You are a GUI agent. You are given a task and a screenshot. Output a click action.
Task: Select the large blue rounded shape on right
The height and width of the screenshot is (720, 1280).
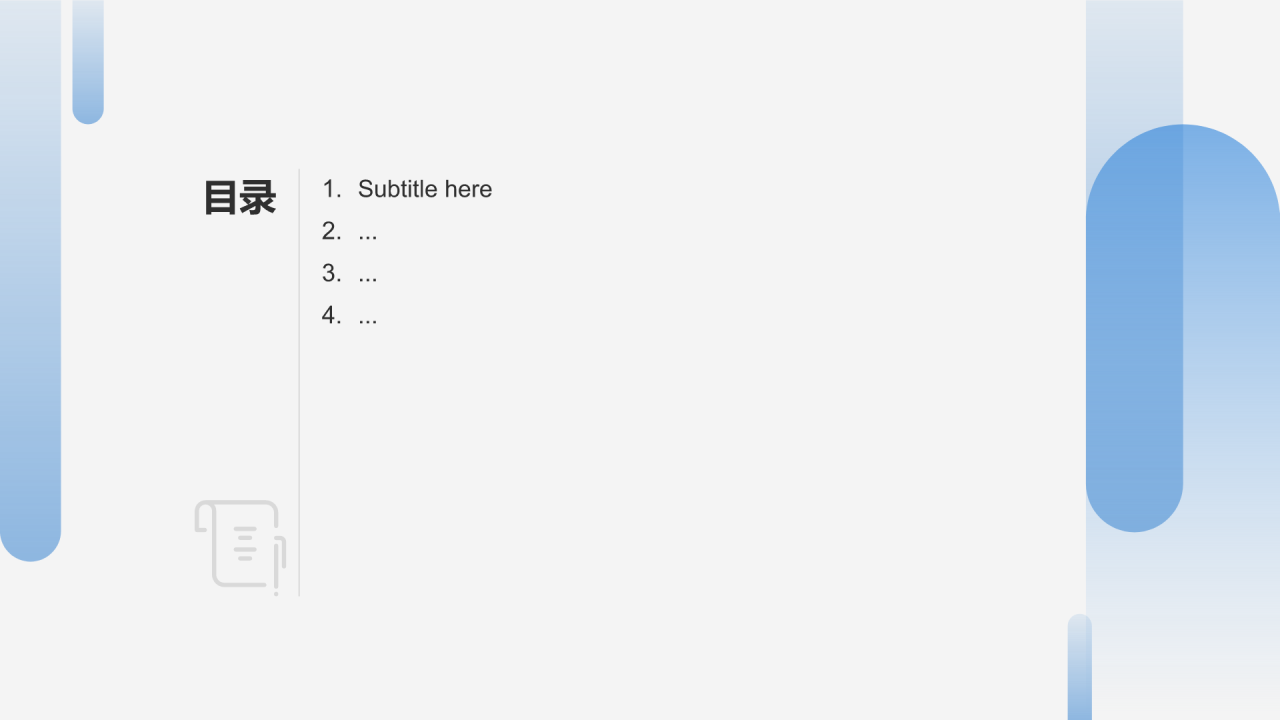1183,328
